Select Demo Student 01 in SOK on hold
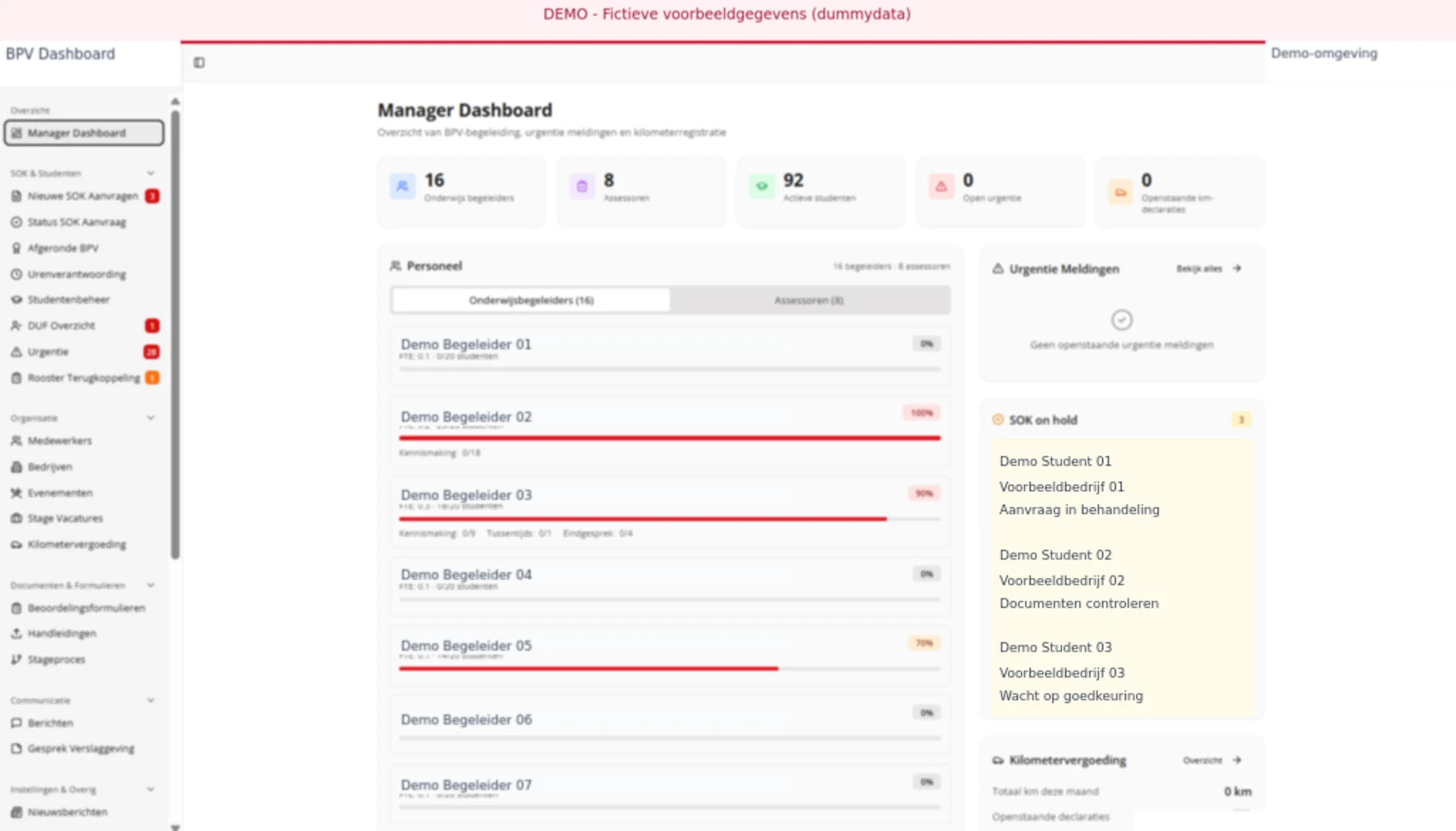 (x=1121, y=486)
